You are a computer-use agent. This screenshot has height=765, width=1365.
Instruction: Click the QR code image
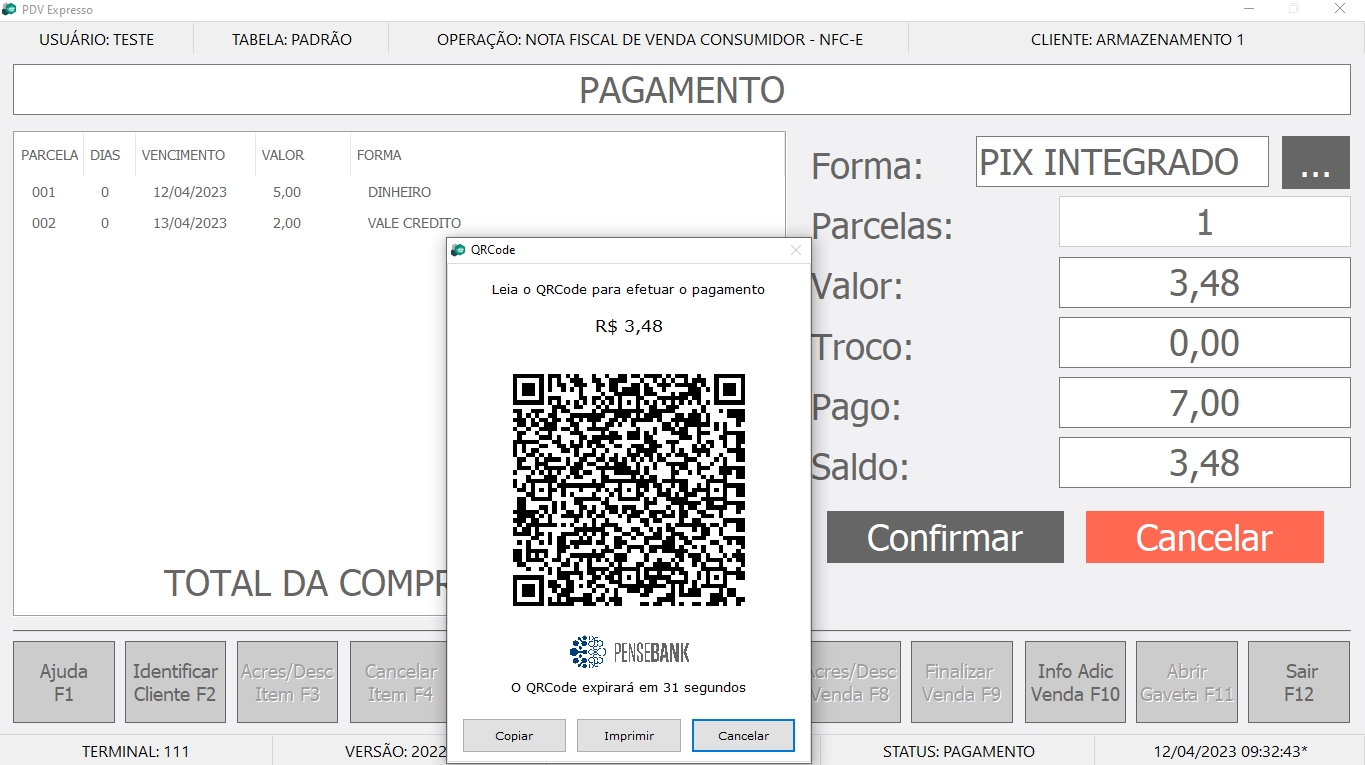click(629, 490)
